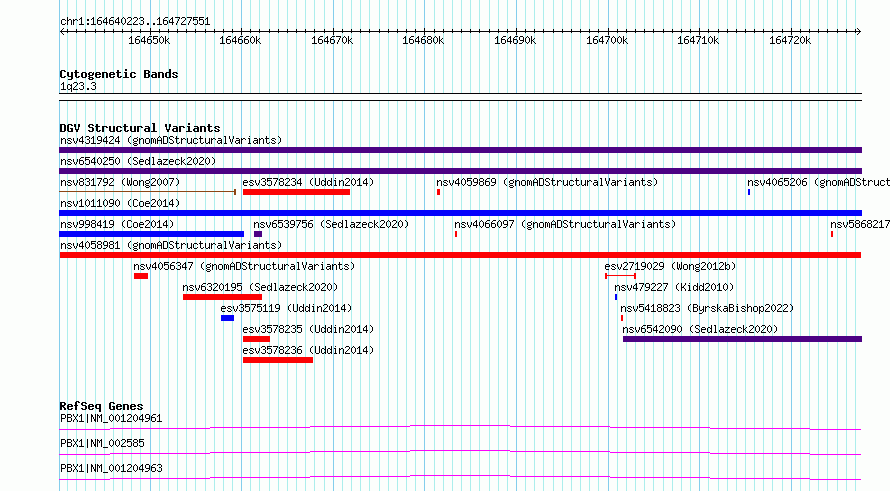Click the nsv6542090 Sedlazeck2020 label
This screenshot has width=890, height=491.
click(x=700, y=329)
